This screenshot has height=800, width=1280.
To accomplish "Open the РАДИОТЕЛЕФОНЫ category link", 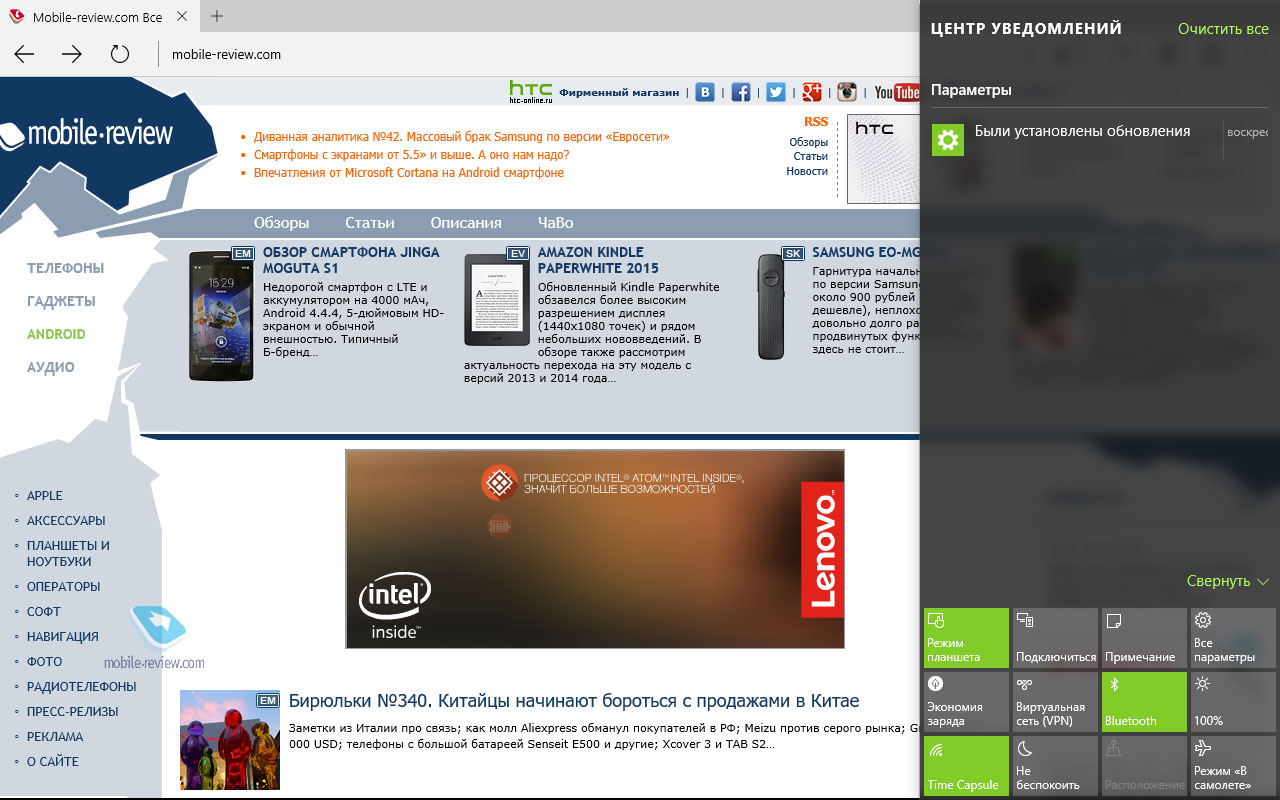I will pyautogui.click(x=82, y=687).
